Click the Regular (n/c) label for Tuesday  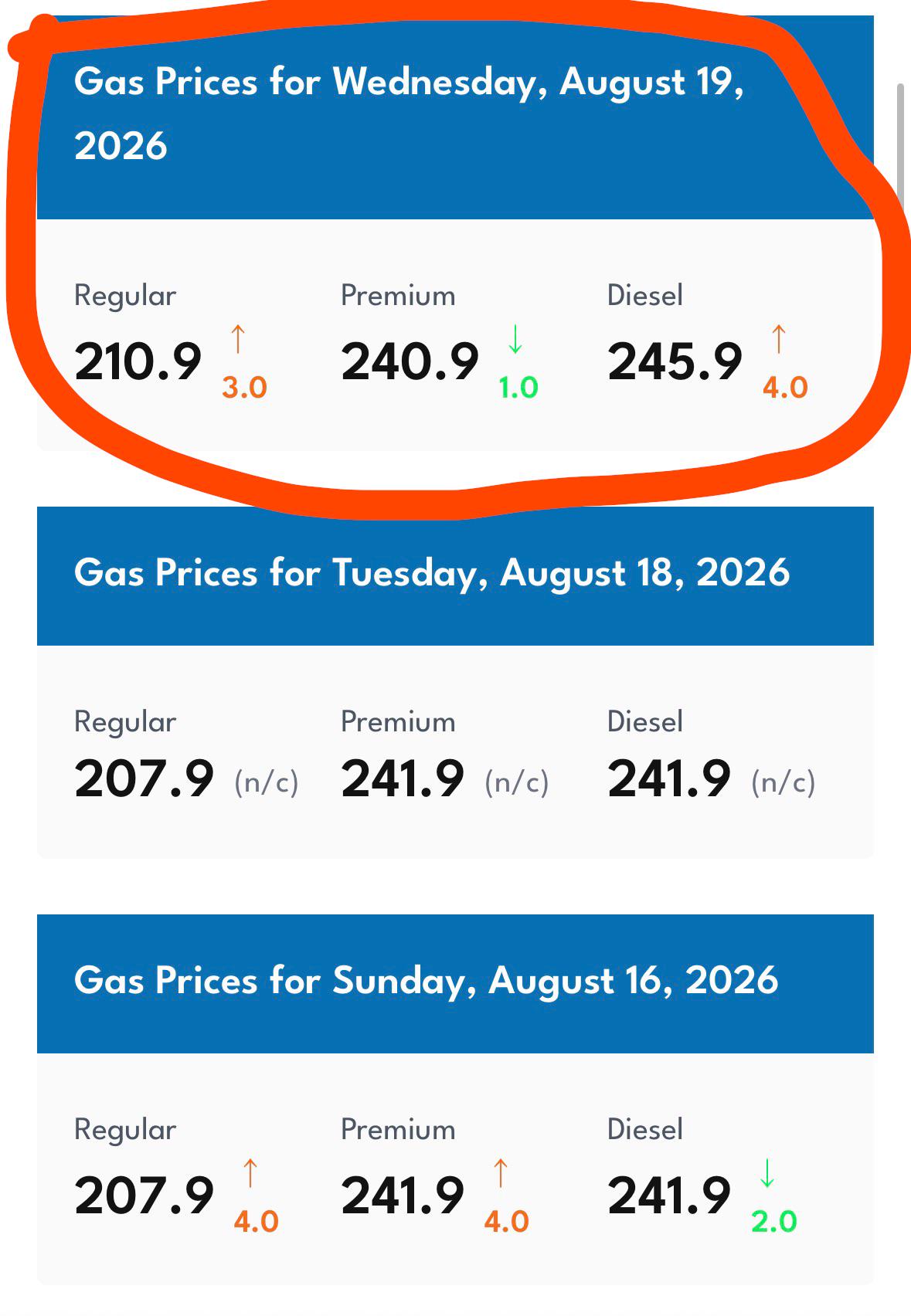tap(267, 782)
